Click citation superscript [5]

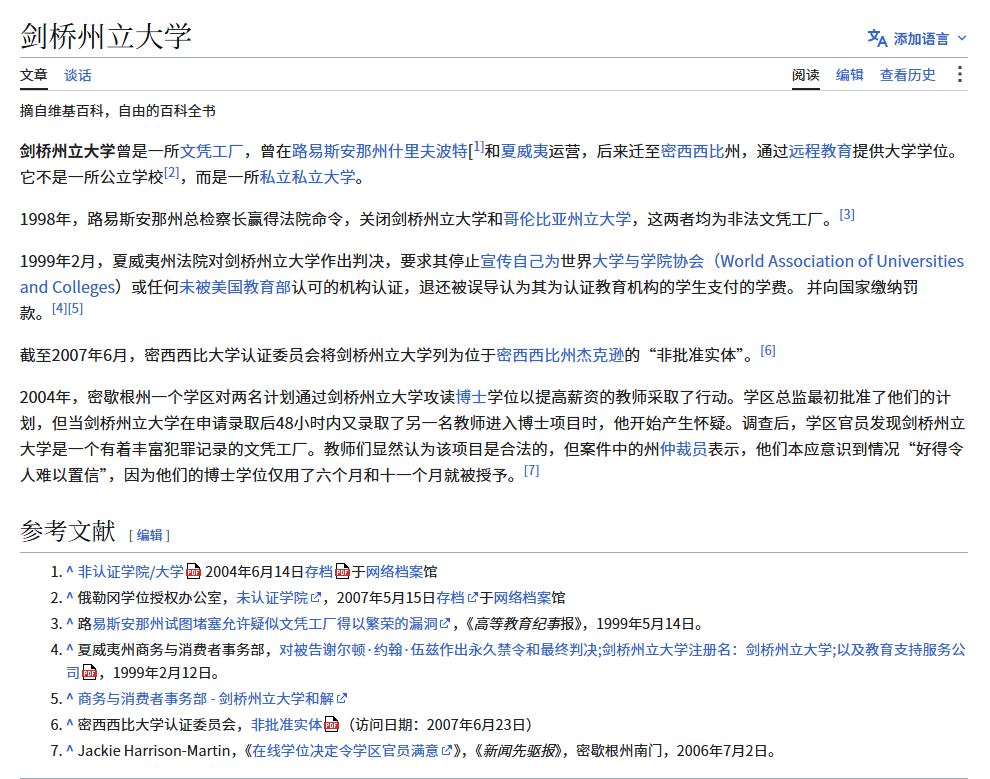click(x=75, y=308)
